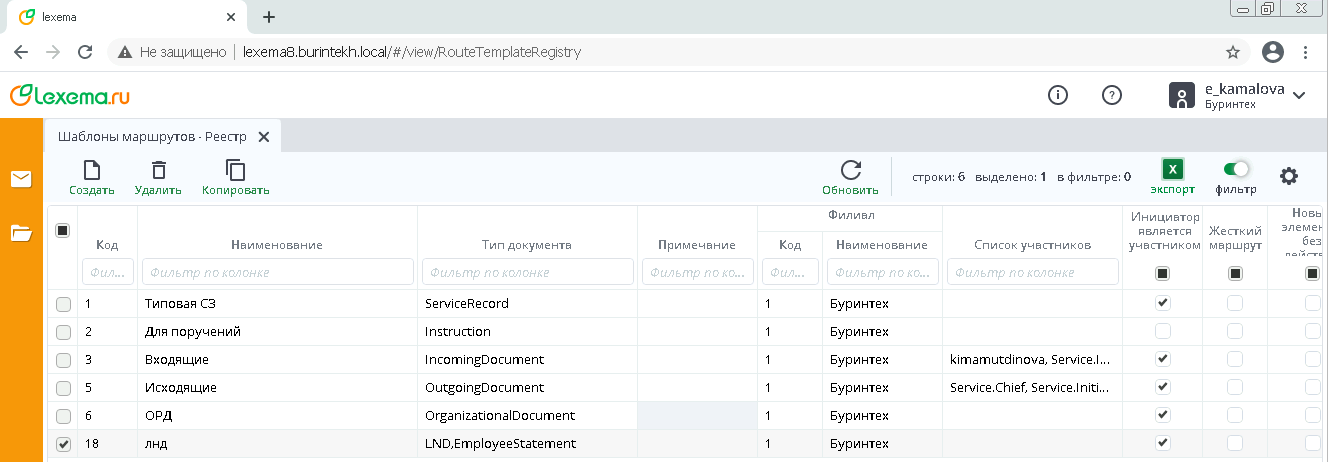Click the Копировать copy icon
The image size is (1328, 462).
coord(235,171)
